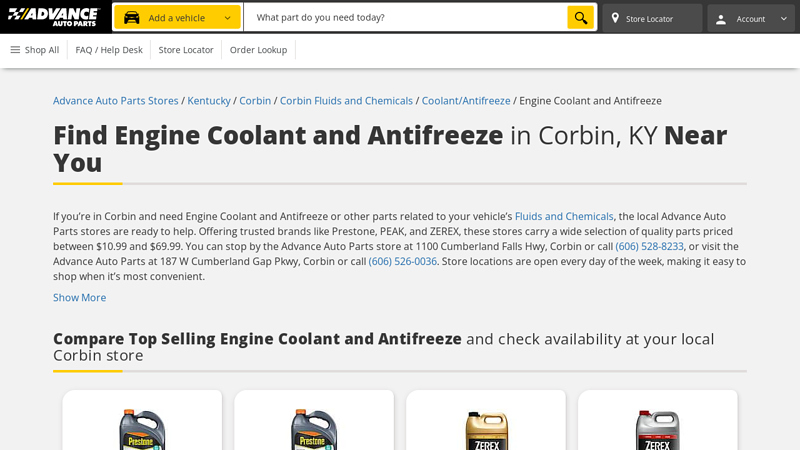Click the Advance Auto Parts logo
Image resolution: width=800 pixels, height=450 pixels.
pyautogui.click(x=53, y=17)
